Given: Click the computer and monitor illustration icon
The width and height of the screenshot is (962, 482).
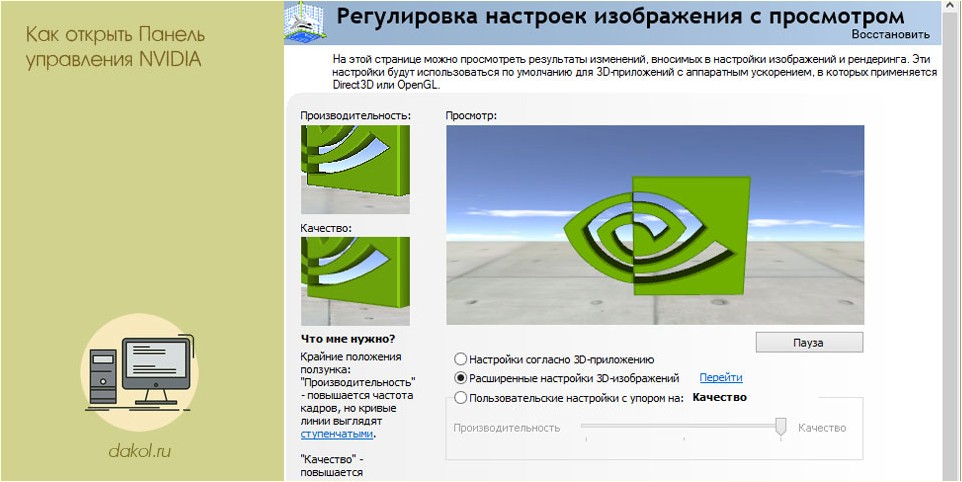Looking at the screenshot, I should [140, 371].
